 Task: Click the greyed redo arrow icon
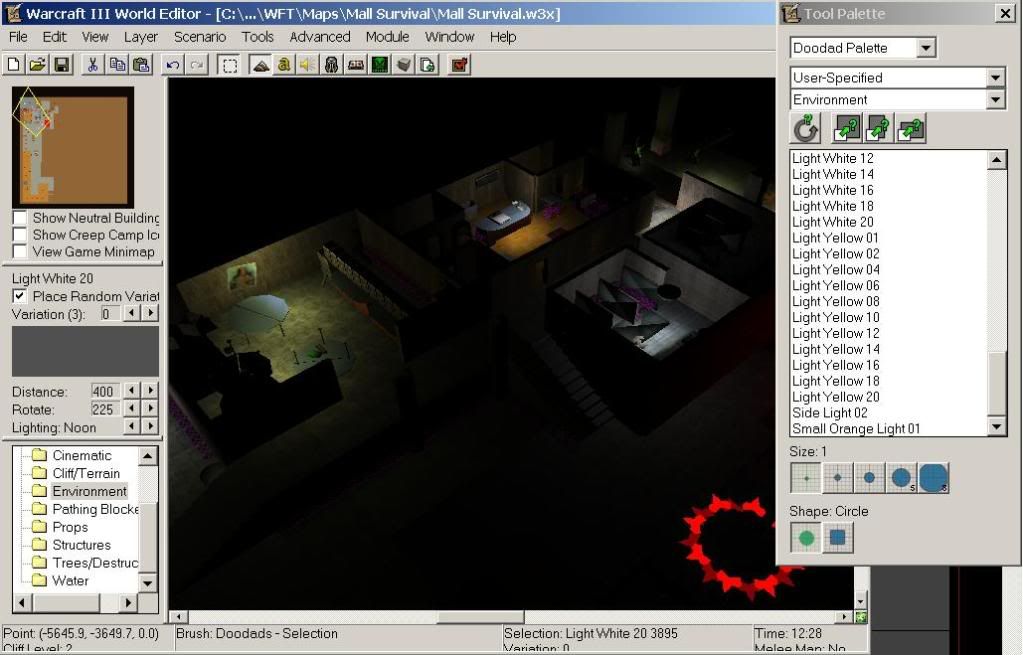pyautogui.click(x=197, y=65)
